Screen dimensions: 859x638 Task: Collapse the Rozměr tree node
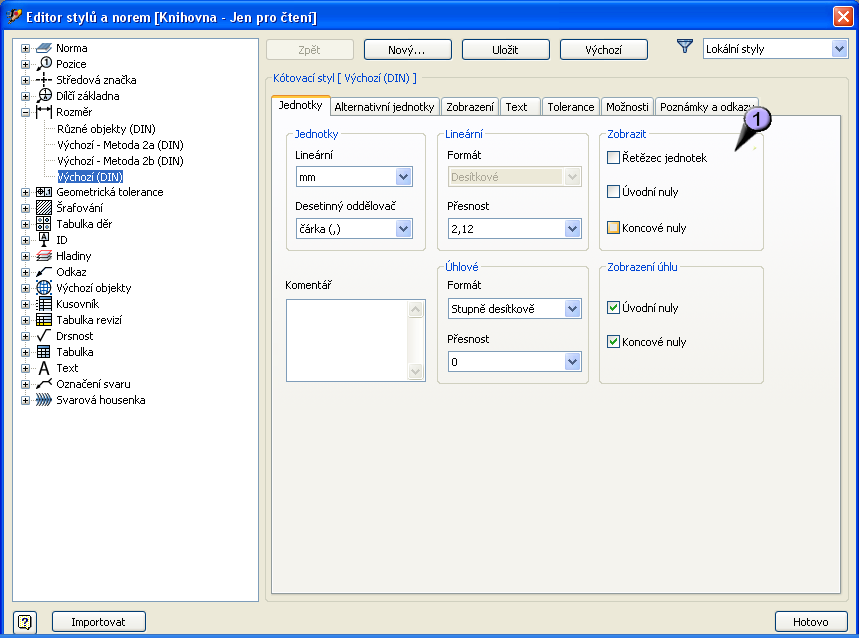coord(25,112)
